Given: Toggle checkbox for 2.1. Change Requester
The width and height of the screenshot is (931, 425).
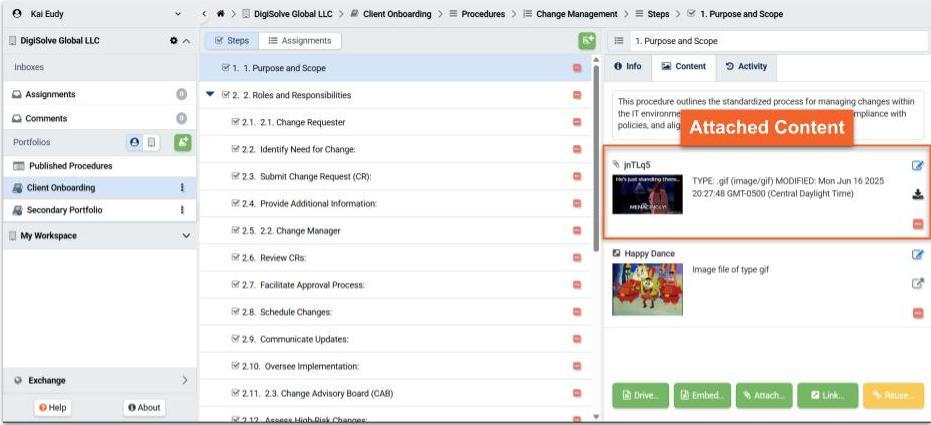Looking at the screenshot, I should click(x=235, y=122).
